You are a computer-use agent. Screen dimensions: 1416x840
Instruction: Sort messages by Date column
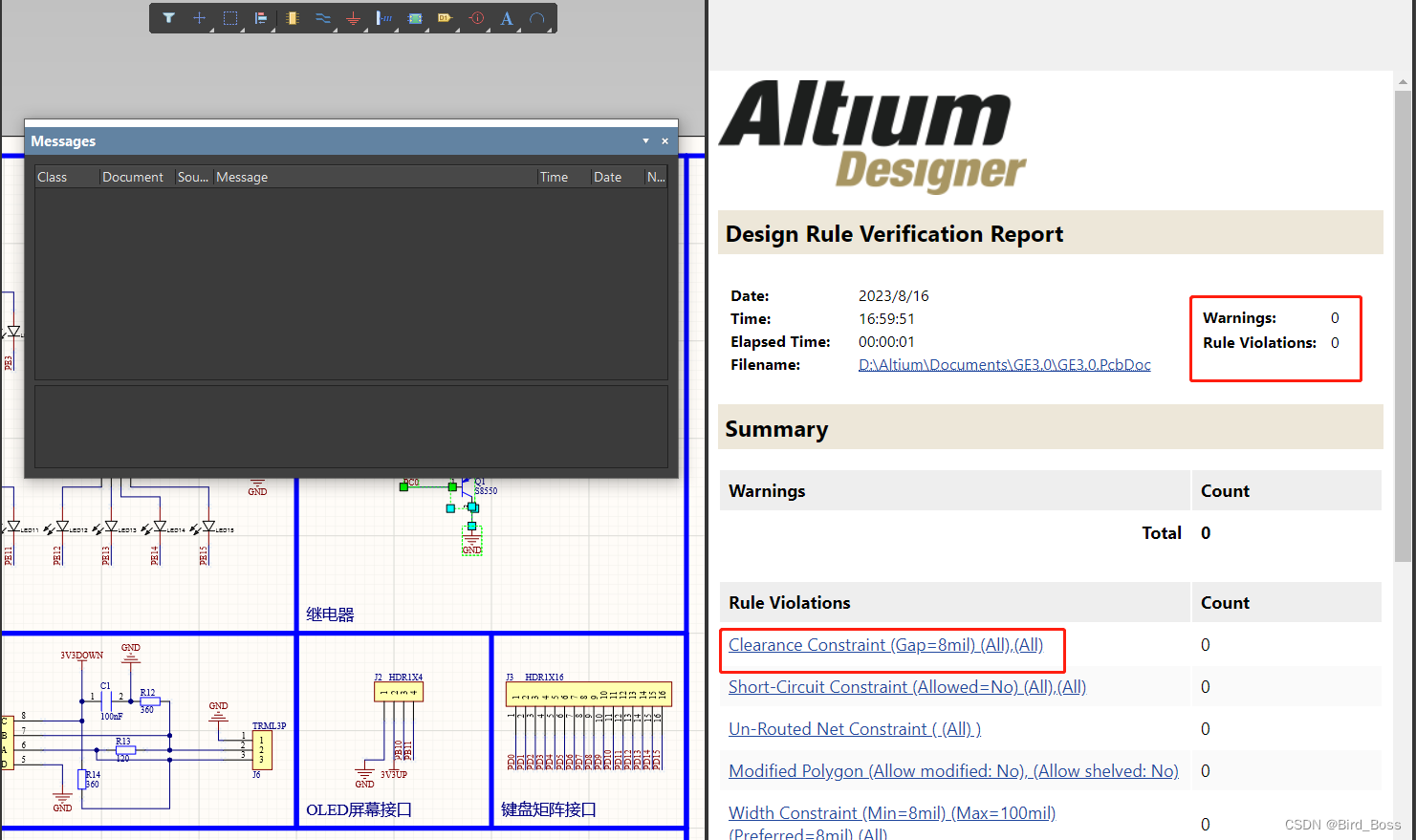616,177
